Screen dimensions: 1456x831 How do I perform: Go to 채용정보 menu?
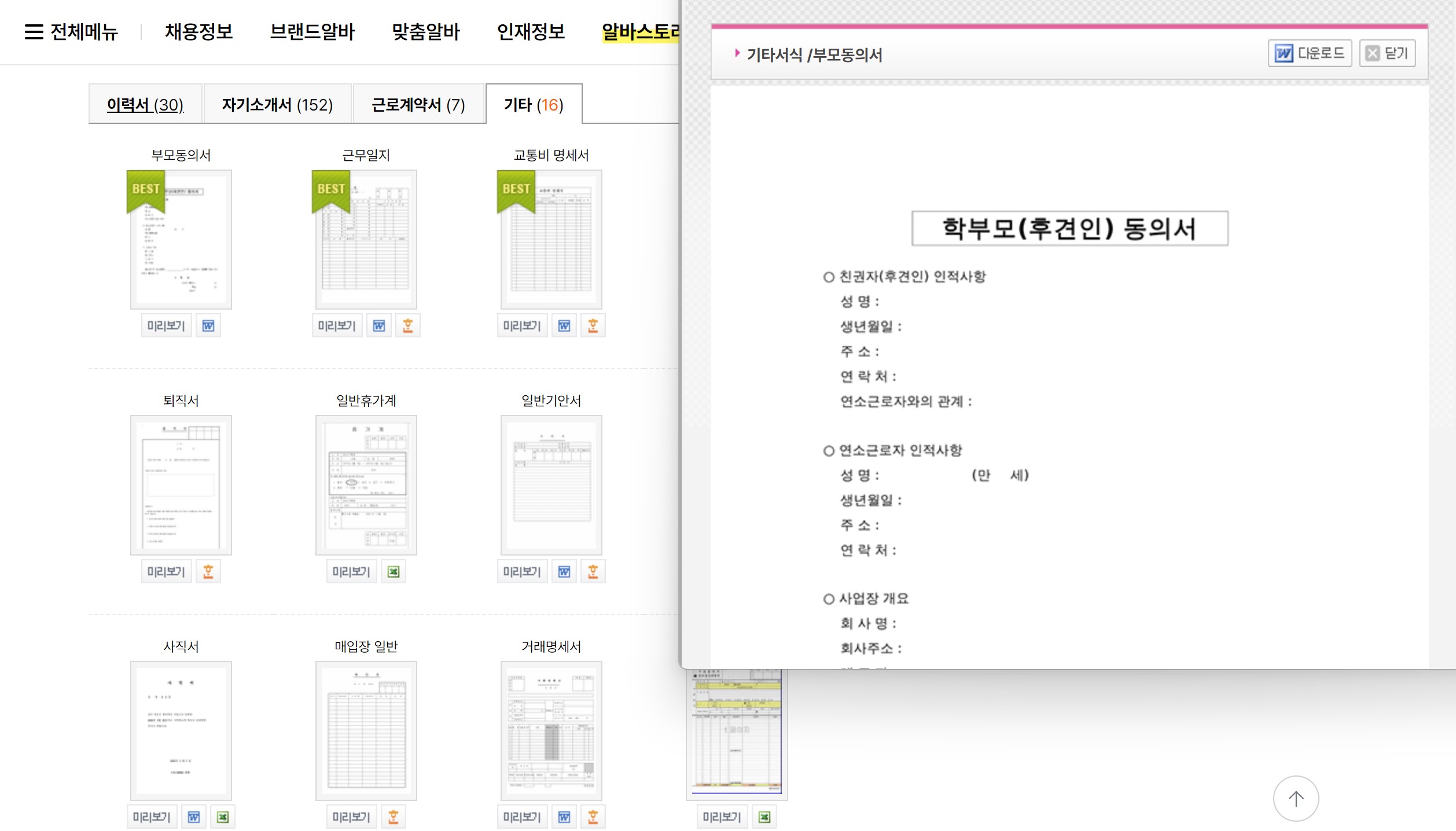198,32
